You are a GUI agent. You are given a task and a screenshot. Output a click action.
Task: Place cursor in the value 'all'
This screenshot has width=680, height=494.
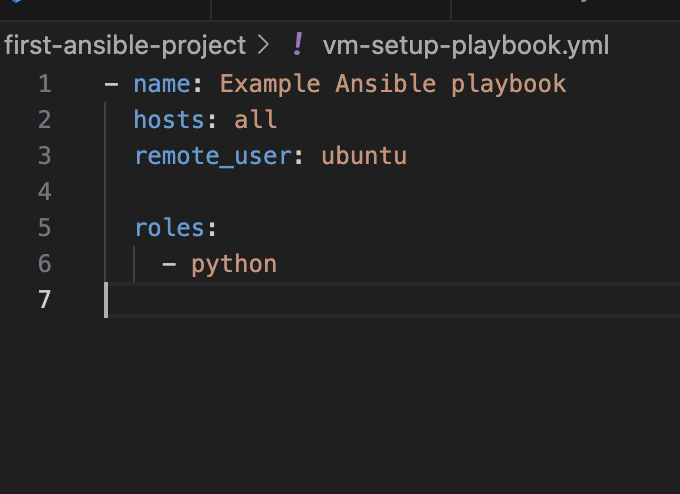(255, 120)
